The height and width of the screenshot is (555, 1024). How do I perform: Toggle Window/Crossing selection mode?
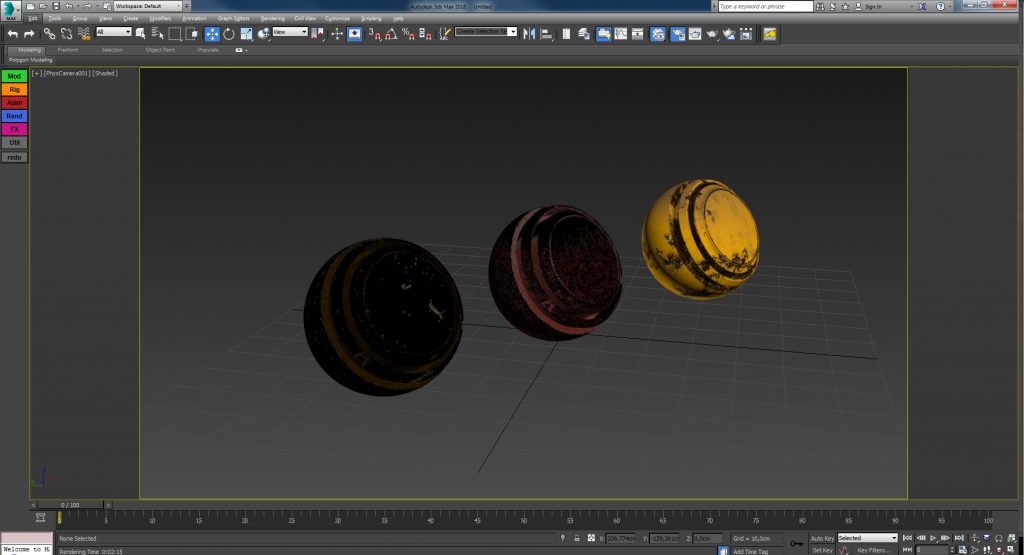click(191, 34)
